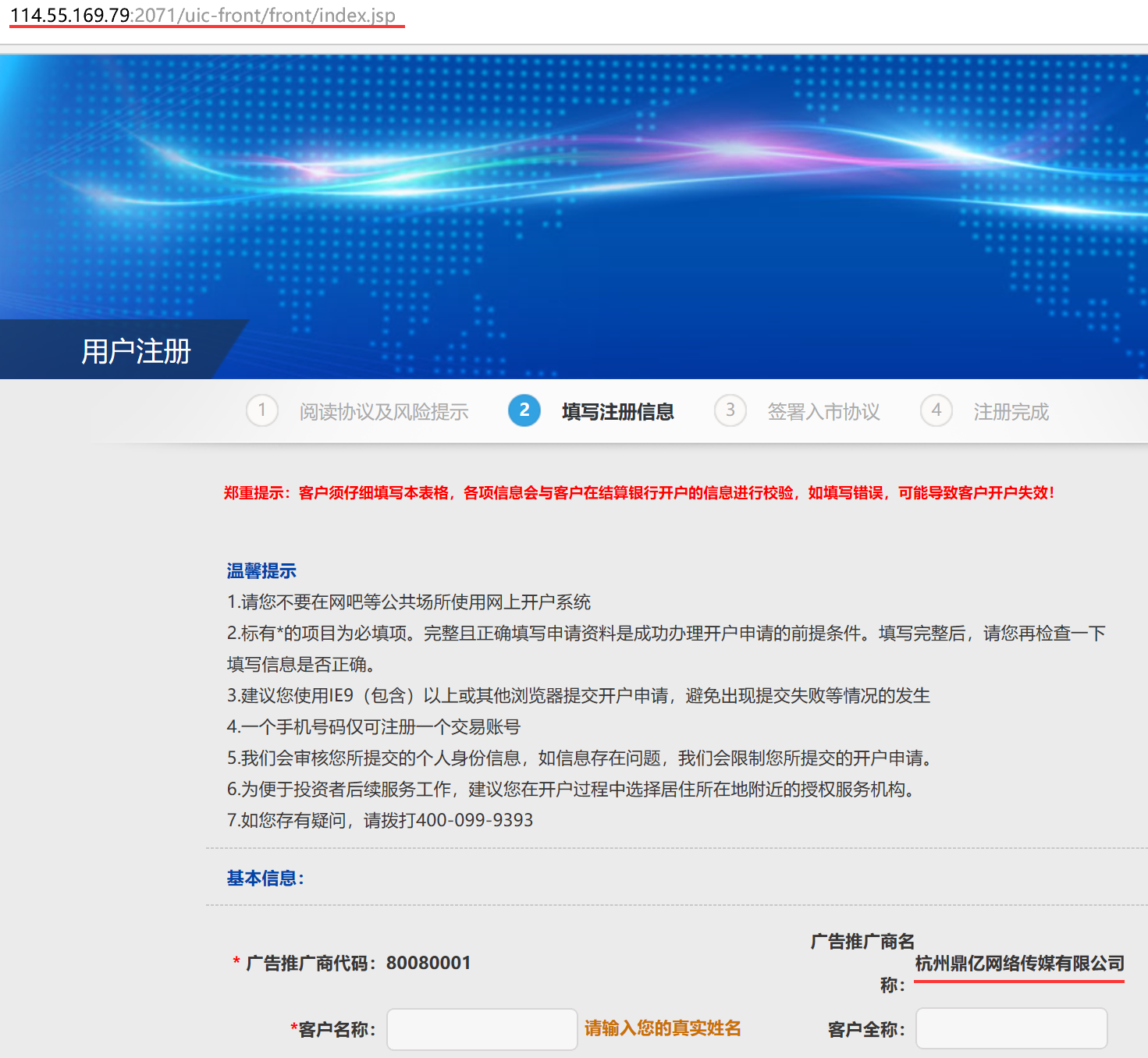Click the 温馨提示 heading

(261, 571)
